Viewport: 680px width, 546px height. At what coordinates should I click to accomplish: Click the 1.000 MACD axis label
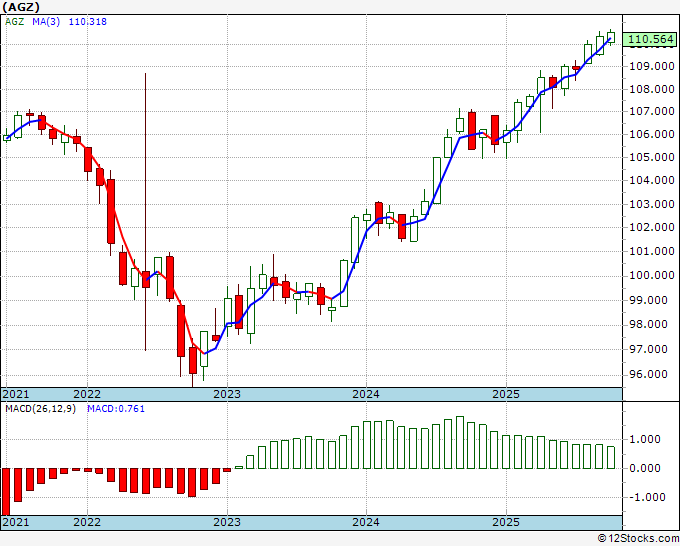click(645, 439)
